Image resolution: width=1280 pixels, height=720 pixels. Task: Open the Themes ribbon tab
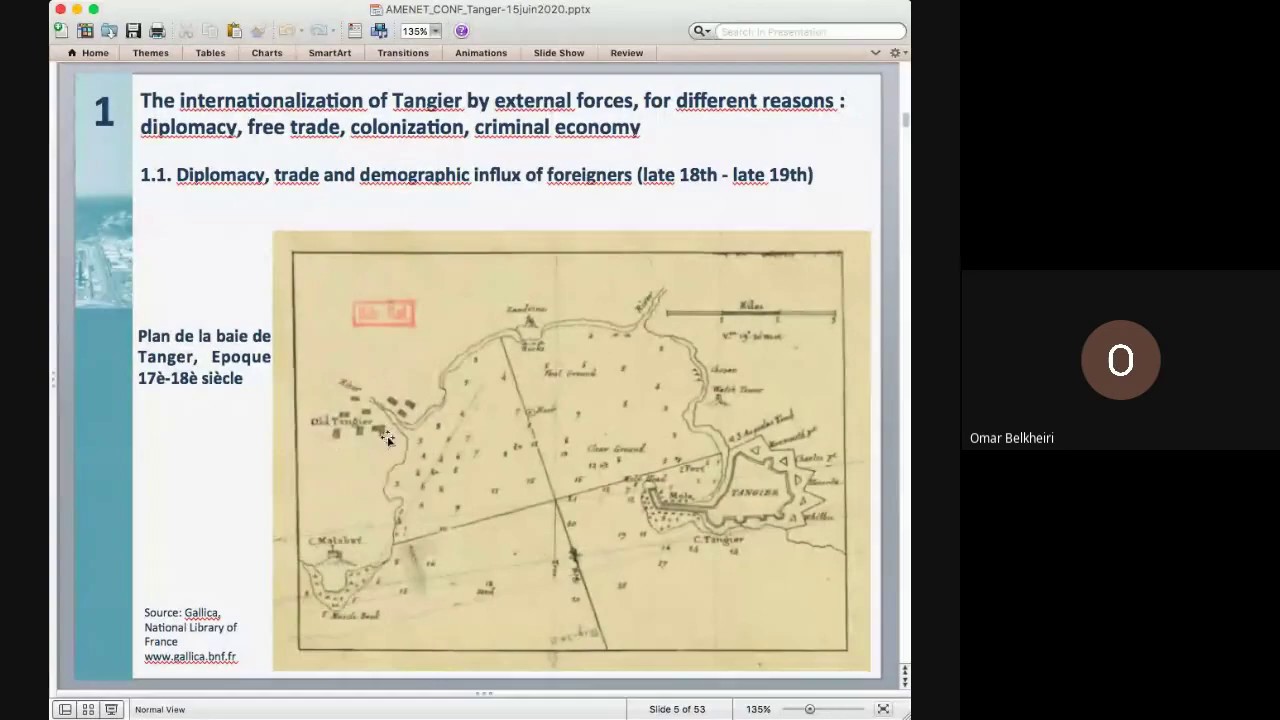point(151,53)
